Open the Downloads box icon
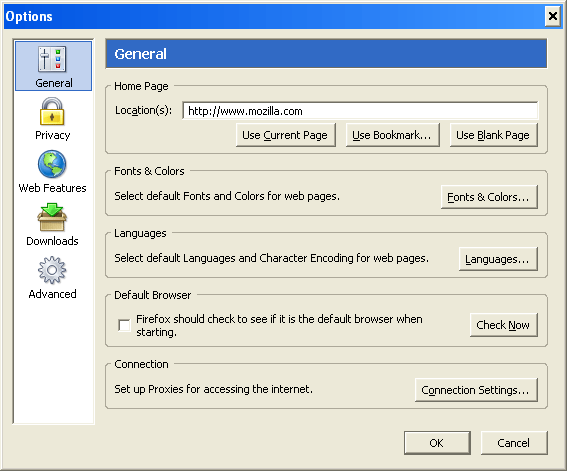 coord(52,217)
